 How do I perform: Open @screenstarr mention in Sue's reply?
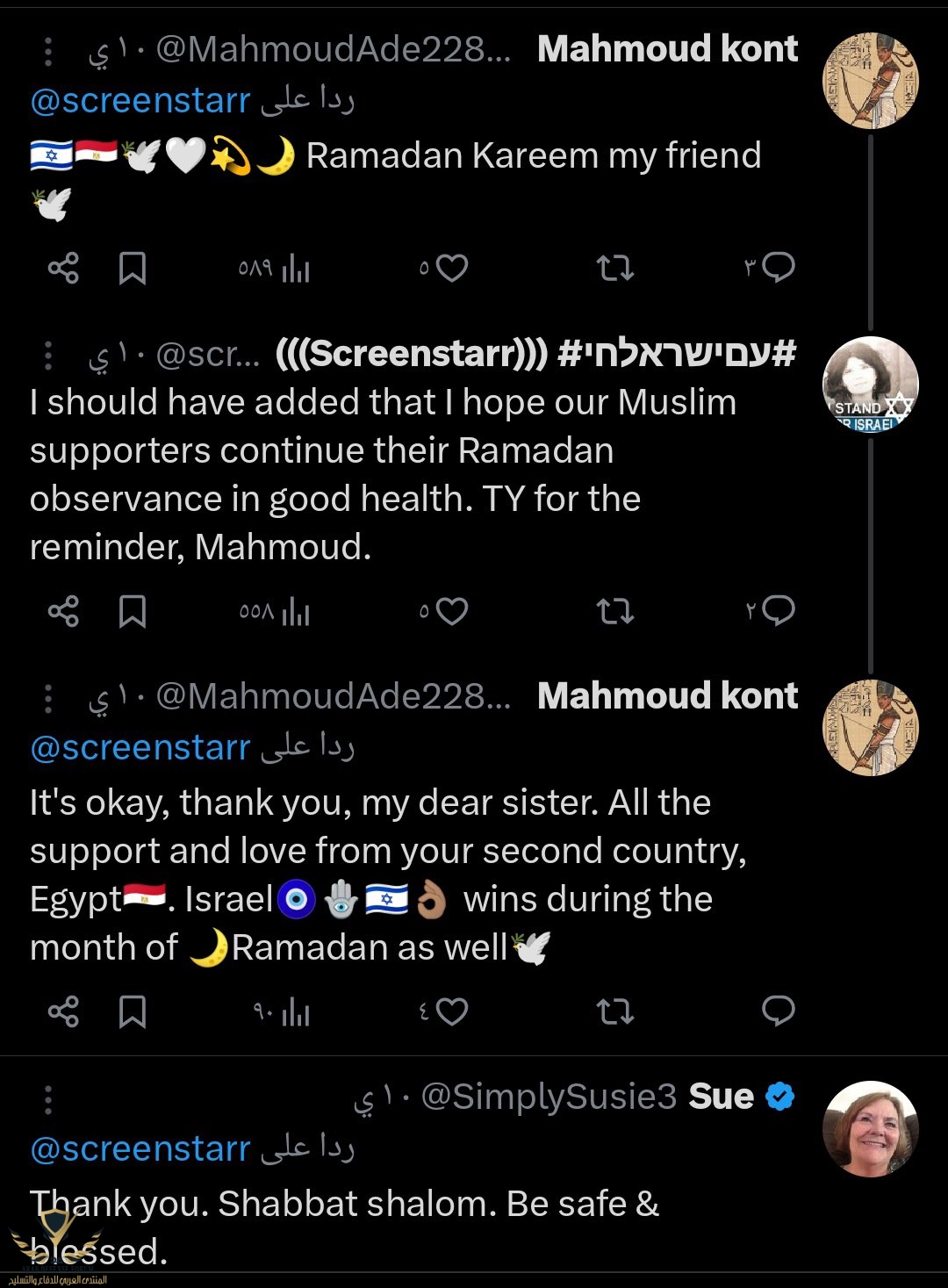pos(140,1149)
